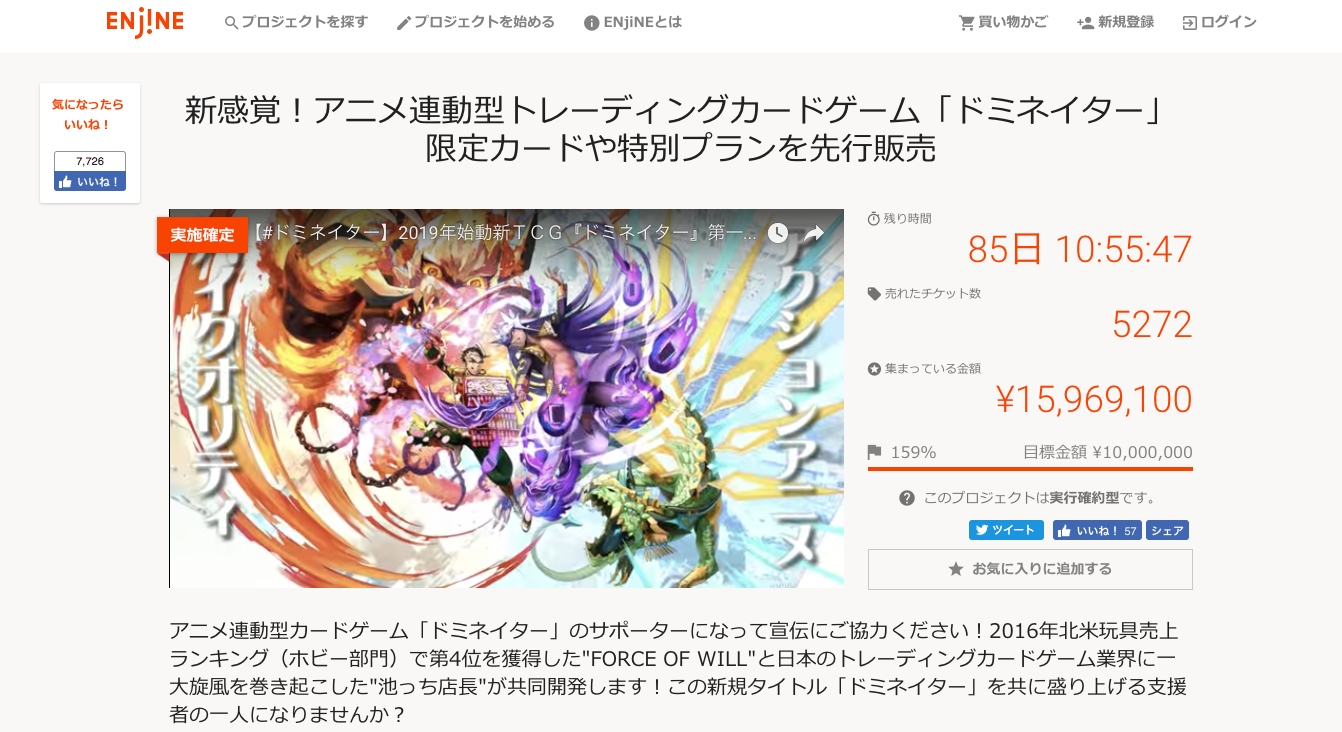Open the shopping cart 買い物かご icon

click(966, 22)
